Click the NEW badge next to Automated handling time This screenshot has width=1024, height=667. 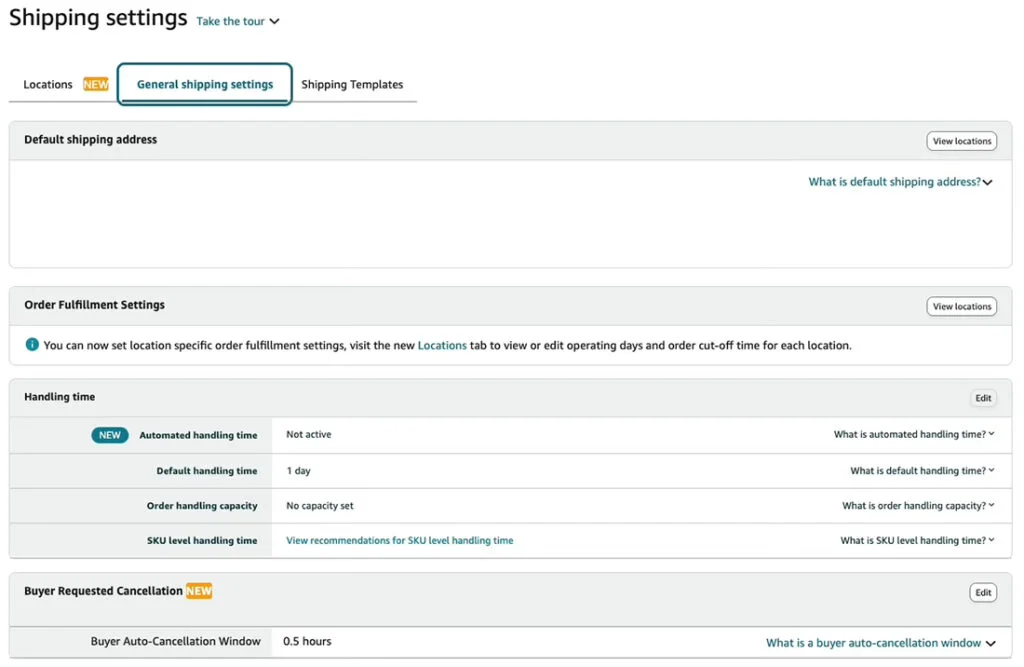[x=110, y=435]
